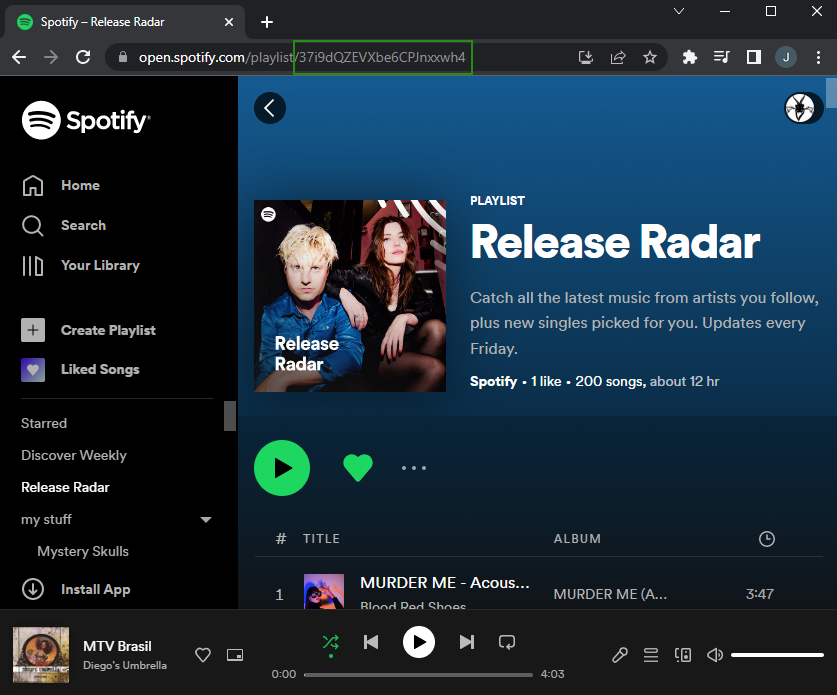Click the Spotify author link

pos(493,382)
